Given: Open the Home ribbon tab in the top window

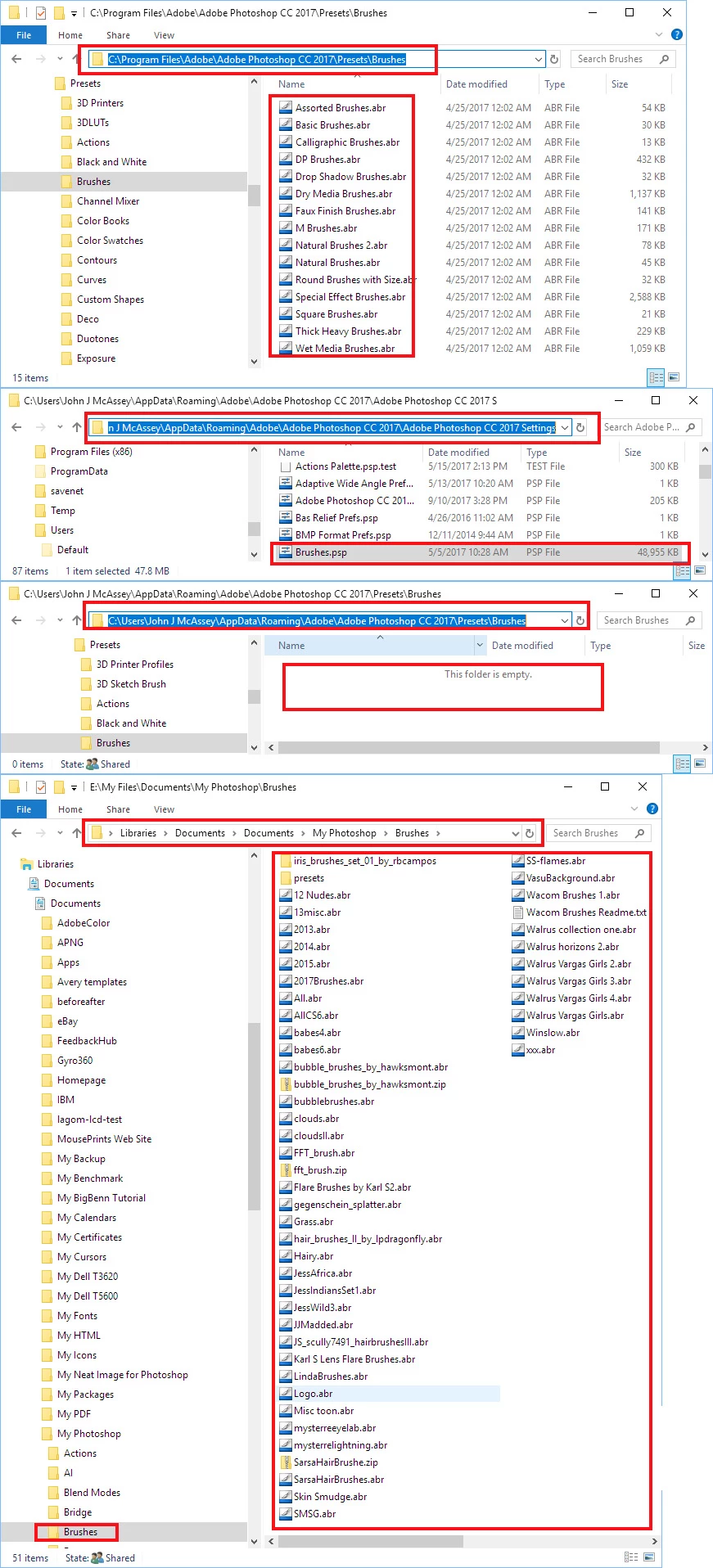Looking at the screenshot, I should point(70,35).
